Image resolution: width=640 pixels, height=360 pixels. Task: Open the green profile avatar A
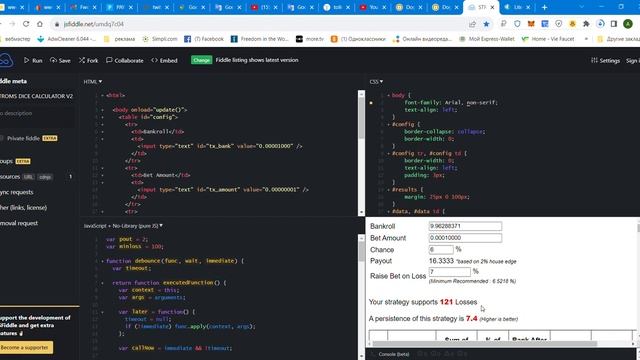pos(628,24)
